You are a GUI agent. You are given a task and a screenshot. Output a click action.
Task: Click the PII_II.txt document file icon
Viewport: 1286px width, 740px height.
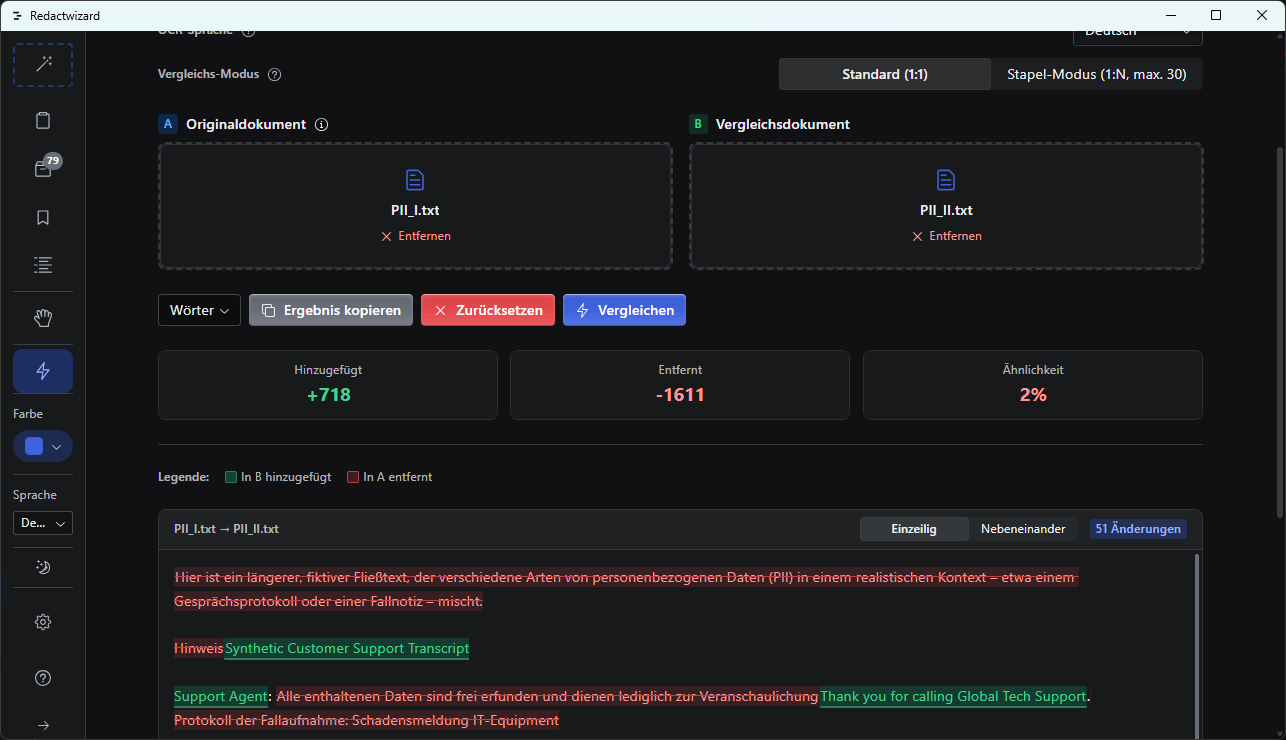(x=946, y=180)
